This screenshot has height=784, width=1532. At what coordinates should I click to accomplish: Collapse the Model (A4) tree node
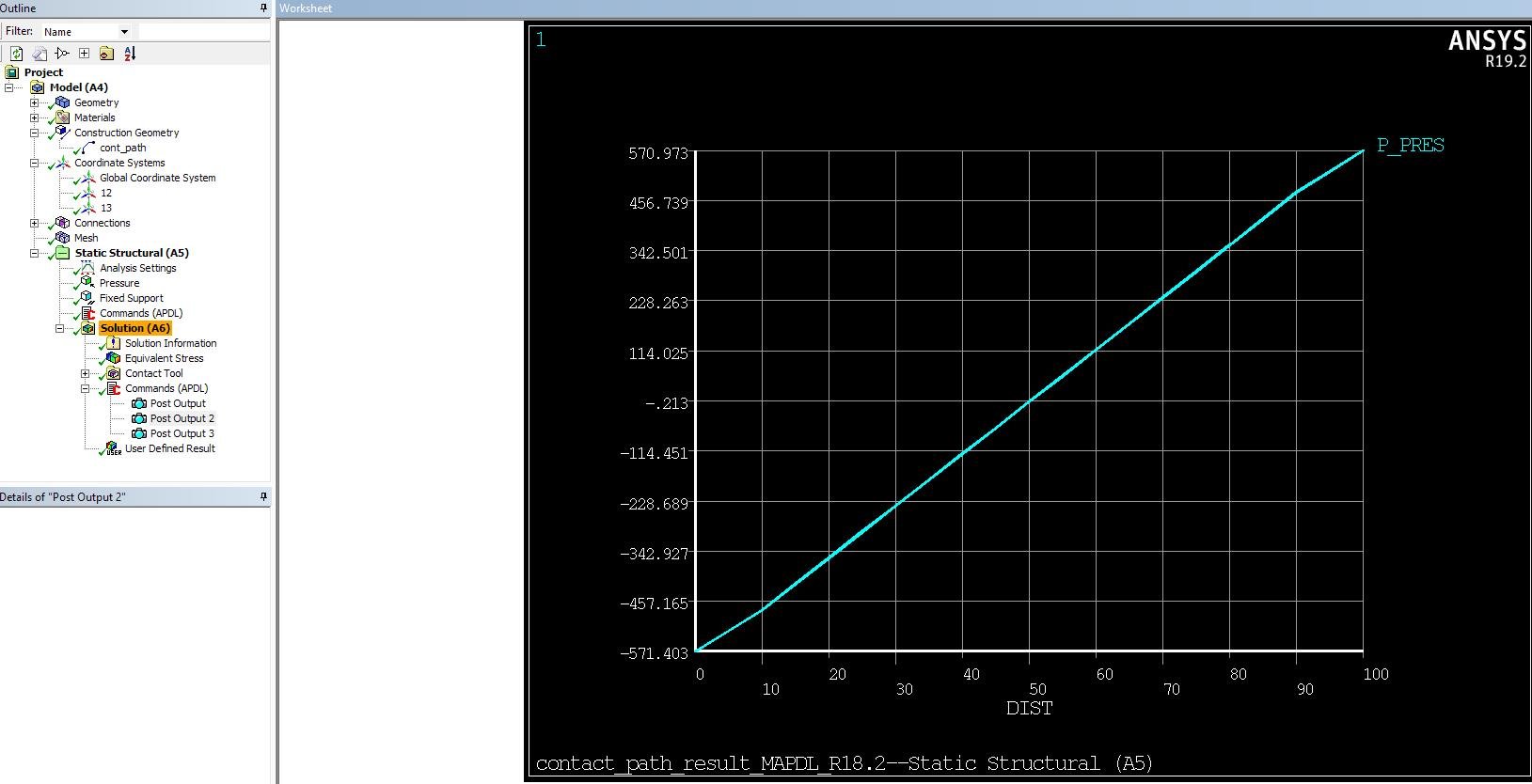[8, 87]
